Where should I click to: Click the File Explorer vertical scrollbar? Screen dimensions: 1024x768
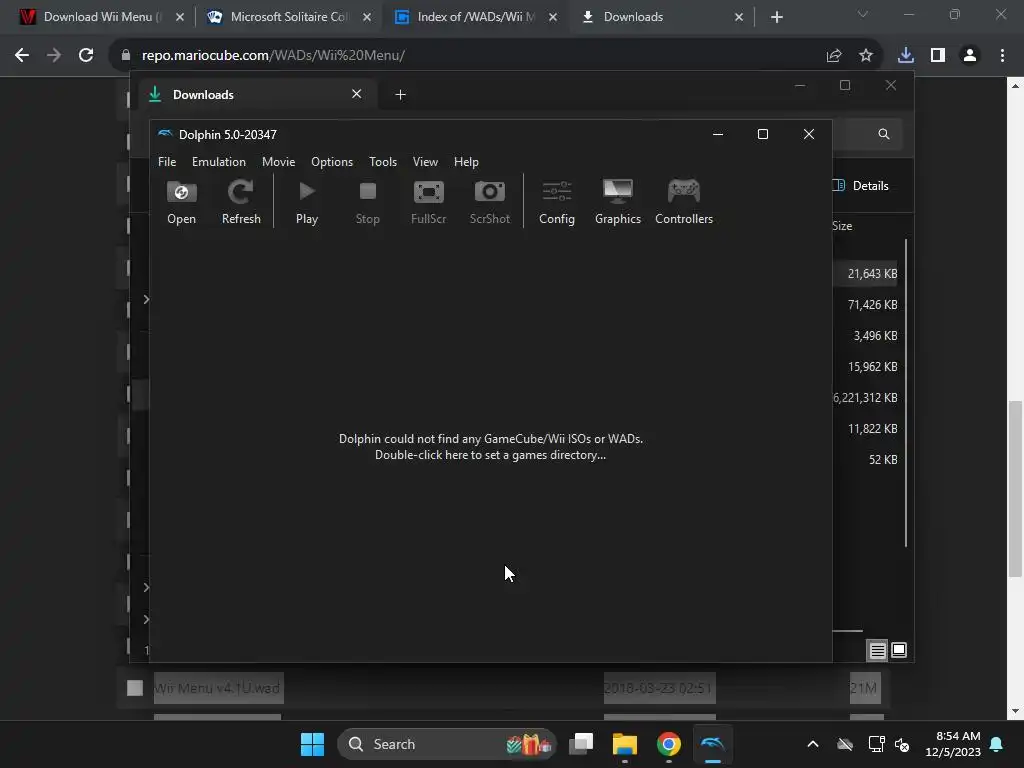point(906,393)
